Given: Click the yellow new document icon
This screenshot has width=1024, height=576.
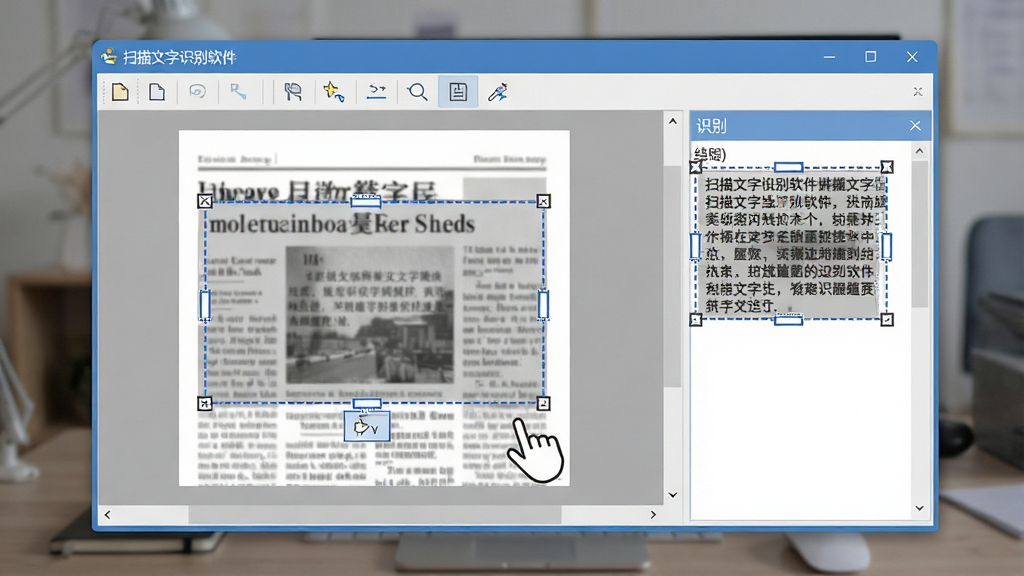Looking at the screenshot, I should pos(120,92).
